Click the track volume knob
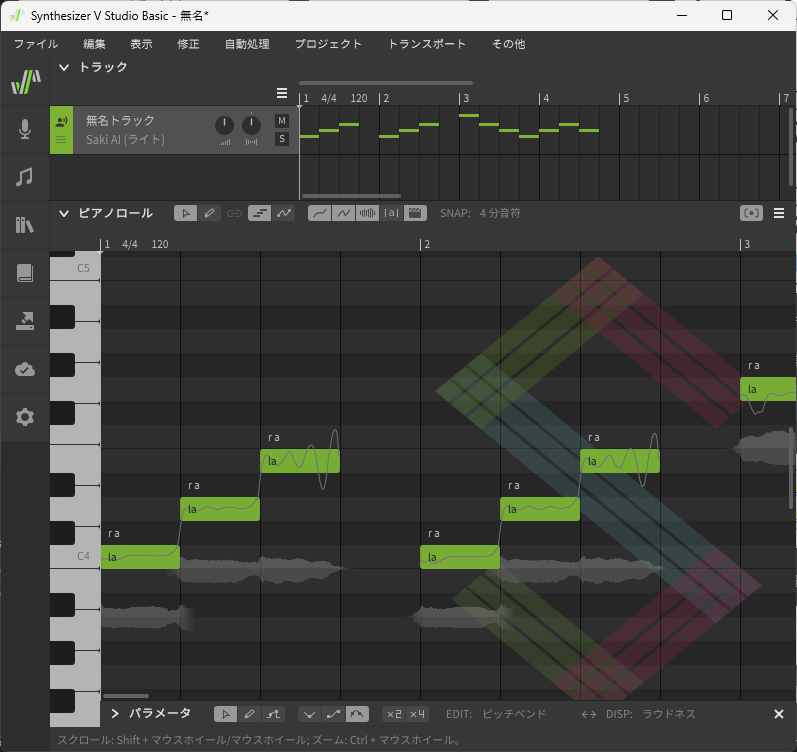Viewport: 797px width, 752px height. 224,125
